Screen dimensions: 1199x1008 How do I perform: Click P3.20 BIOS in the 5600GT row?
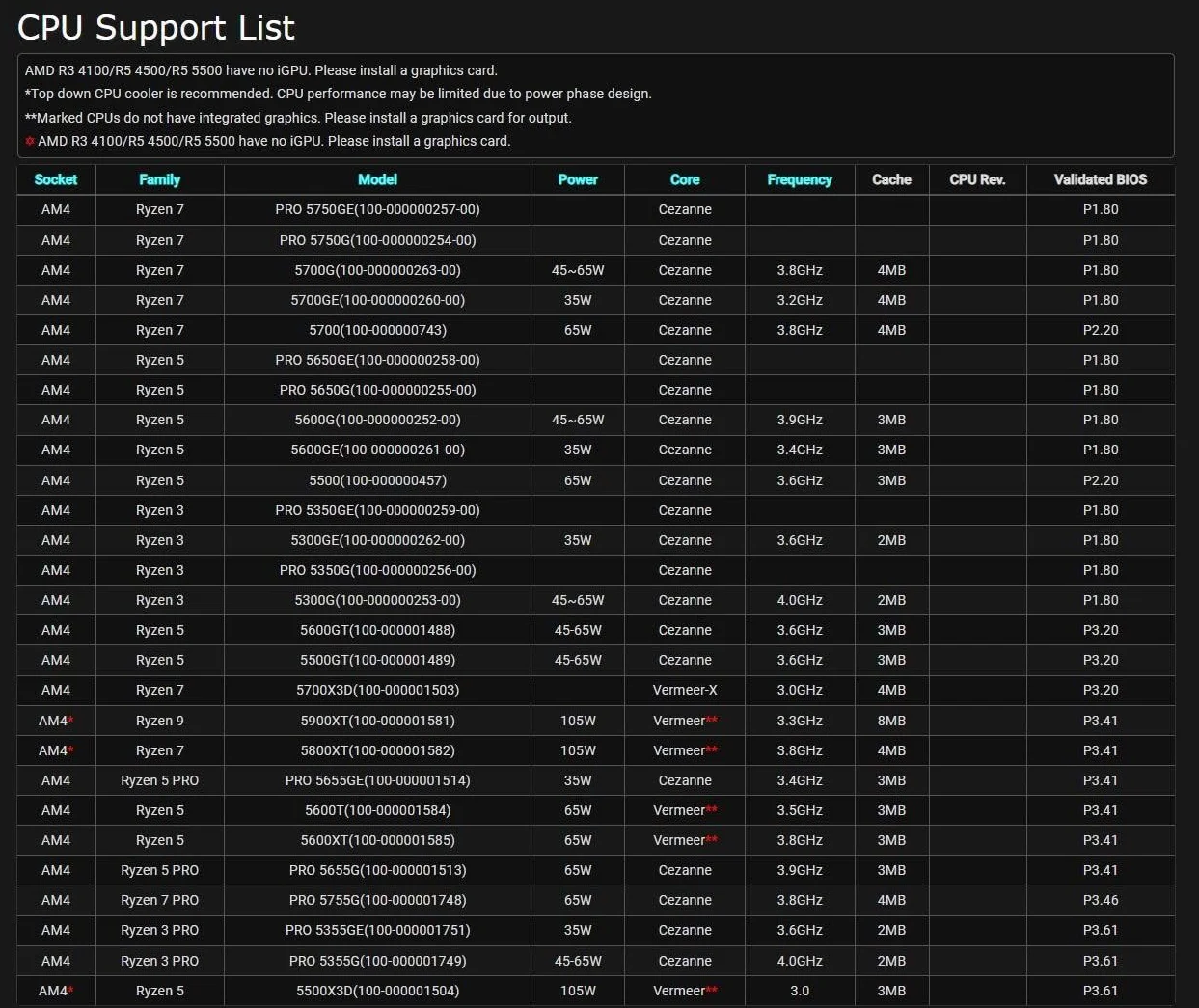(x=1101, y=630)
